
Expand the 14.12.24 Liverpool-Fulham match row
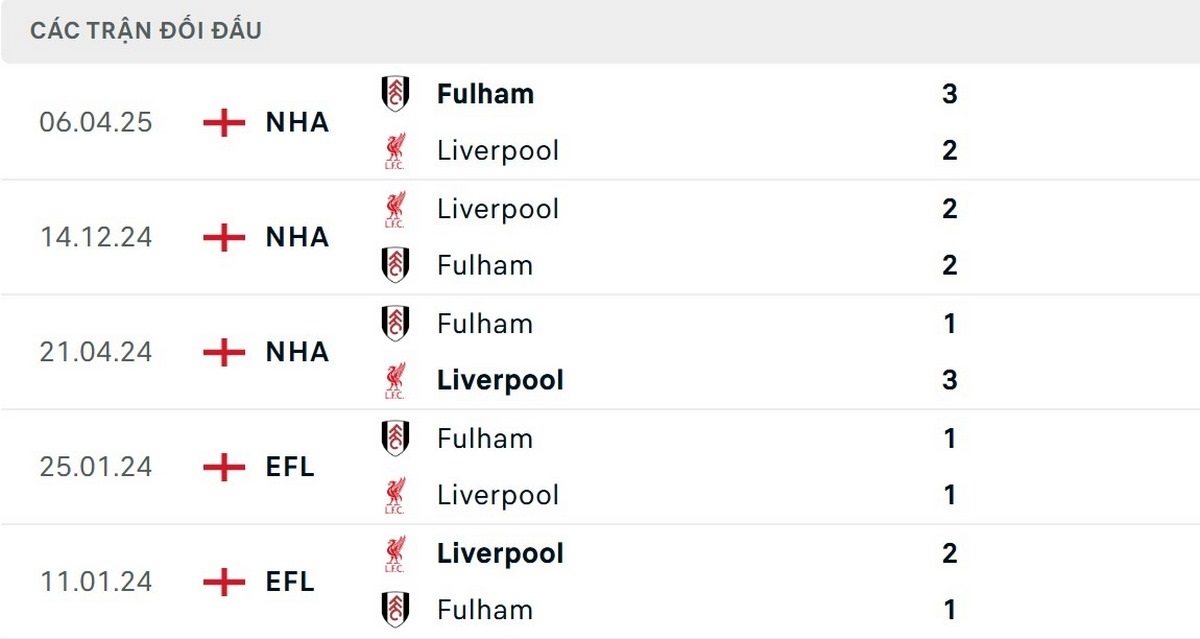(x=600, y=237)
